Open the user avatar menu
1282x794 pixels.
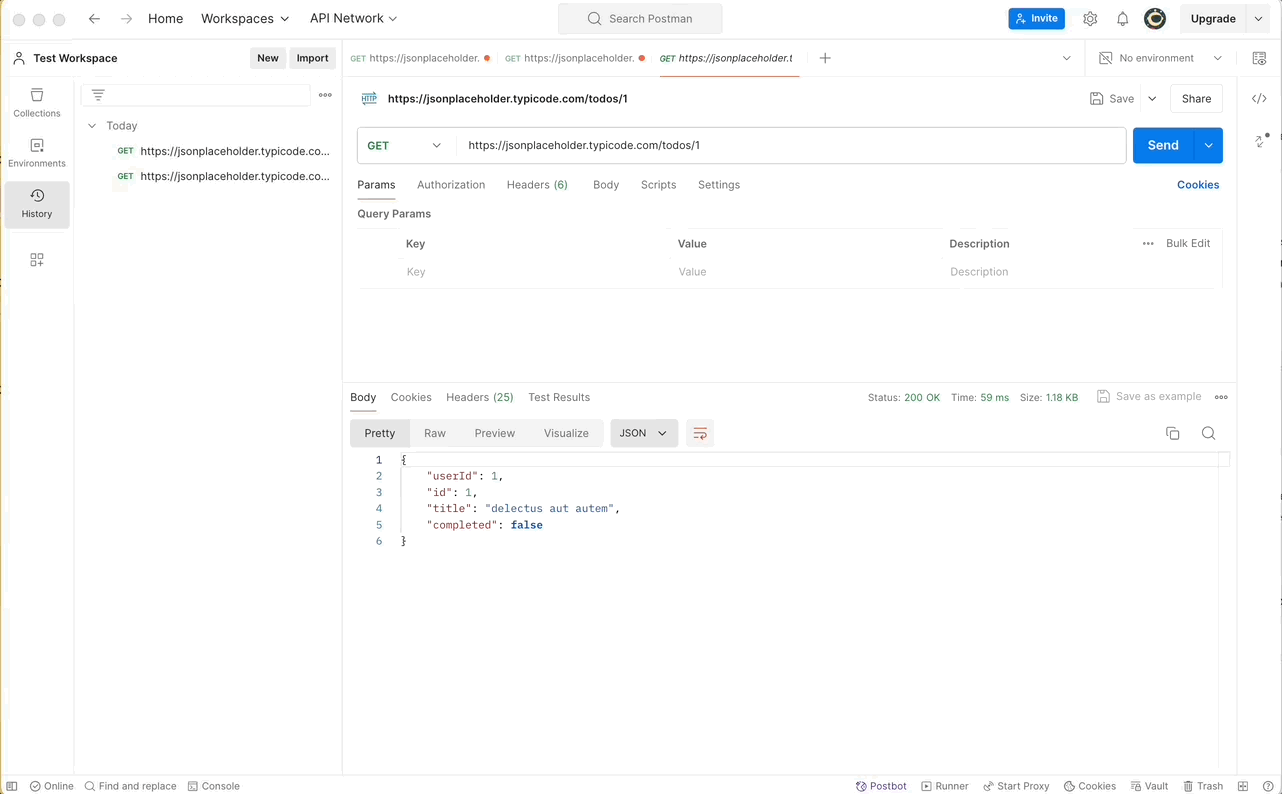(1155, 19)
